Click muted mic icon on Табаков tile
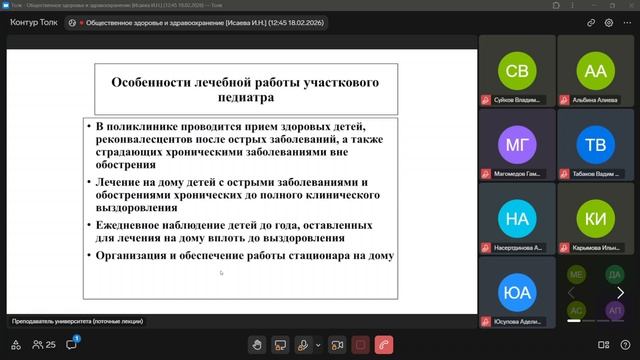The width and height of the screenshot is (640, 360). pyautogui.click(x=564, y=174)
